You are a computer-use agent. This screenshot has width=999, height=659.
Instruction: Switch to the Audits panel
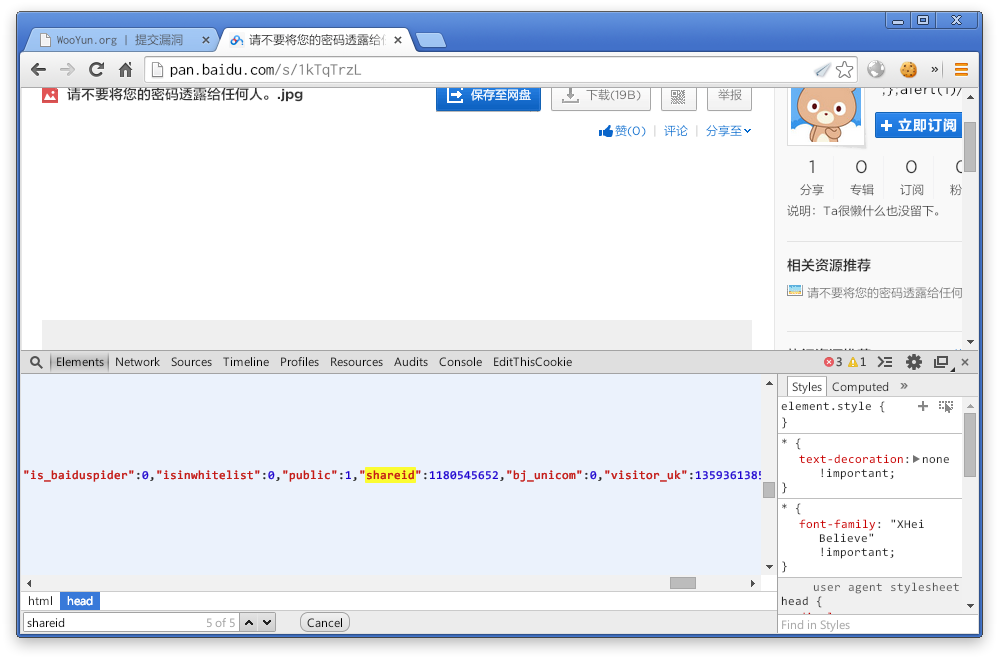coord(411,362)
